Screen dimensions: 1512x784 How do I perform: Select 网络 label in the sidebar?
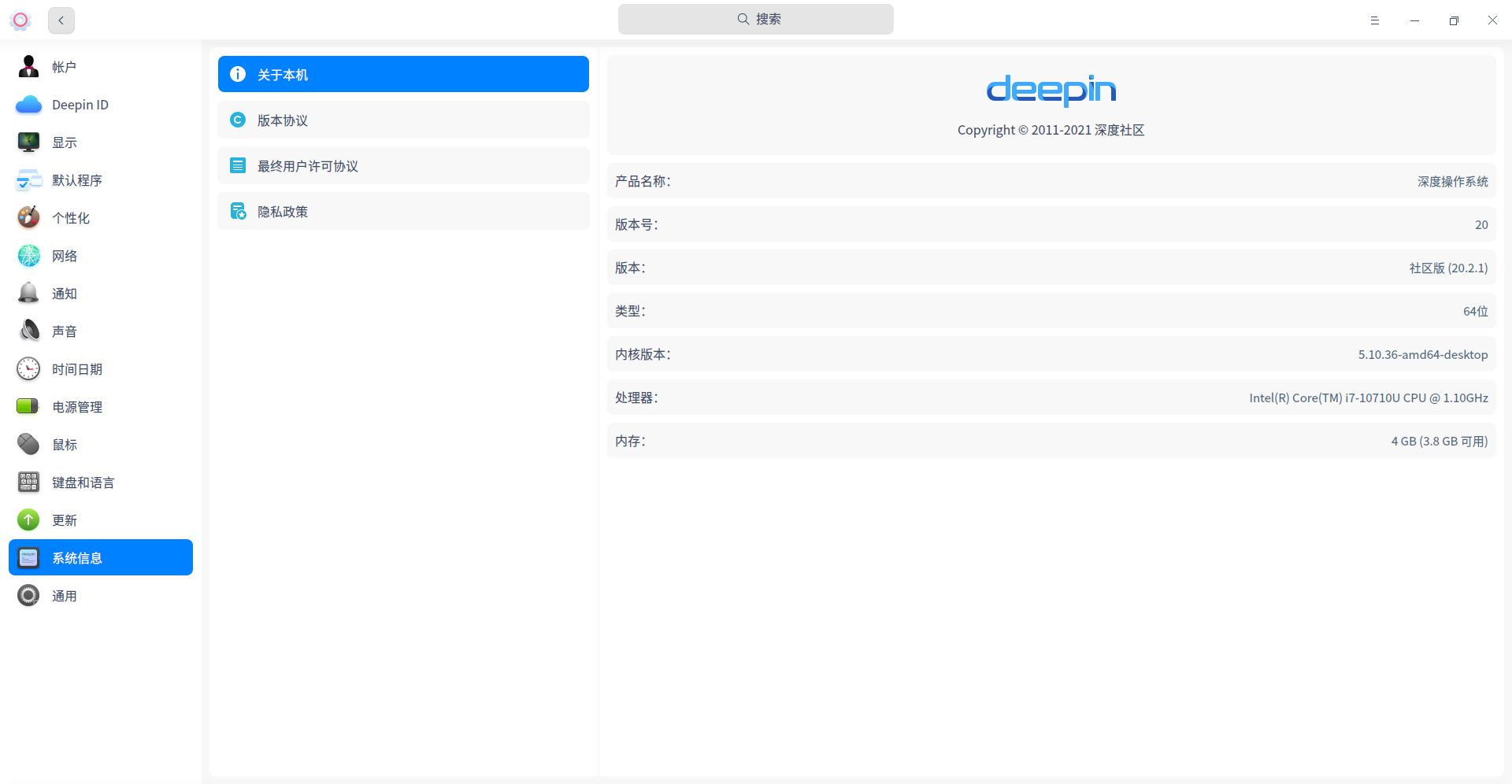click(65, 256)
